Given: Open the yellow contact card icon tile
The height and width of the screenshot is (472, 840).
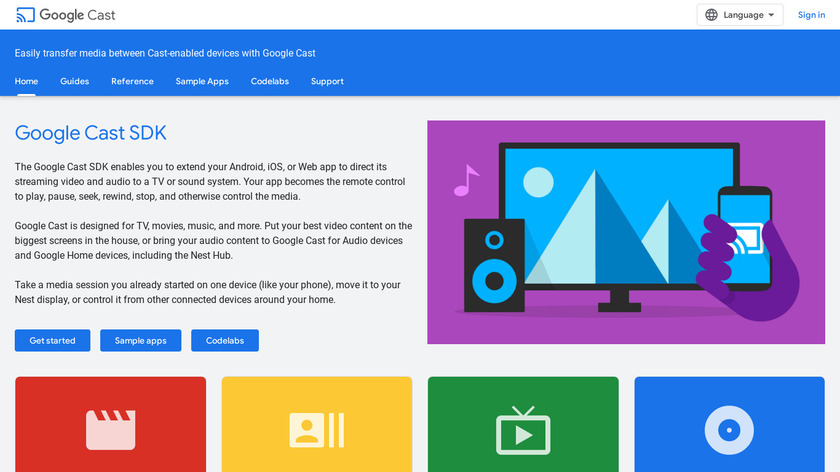Looking at the screenshot, I should click(x=317, y=424).
